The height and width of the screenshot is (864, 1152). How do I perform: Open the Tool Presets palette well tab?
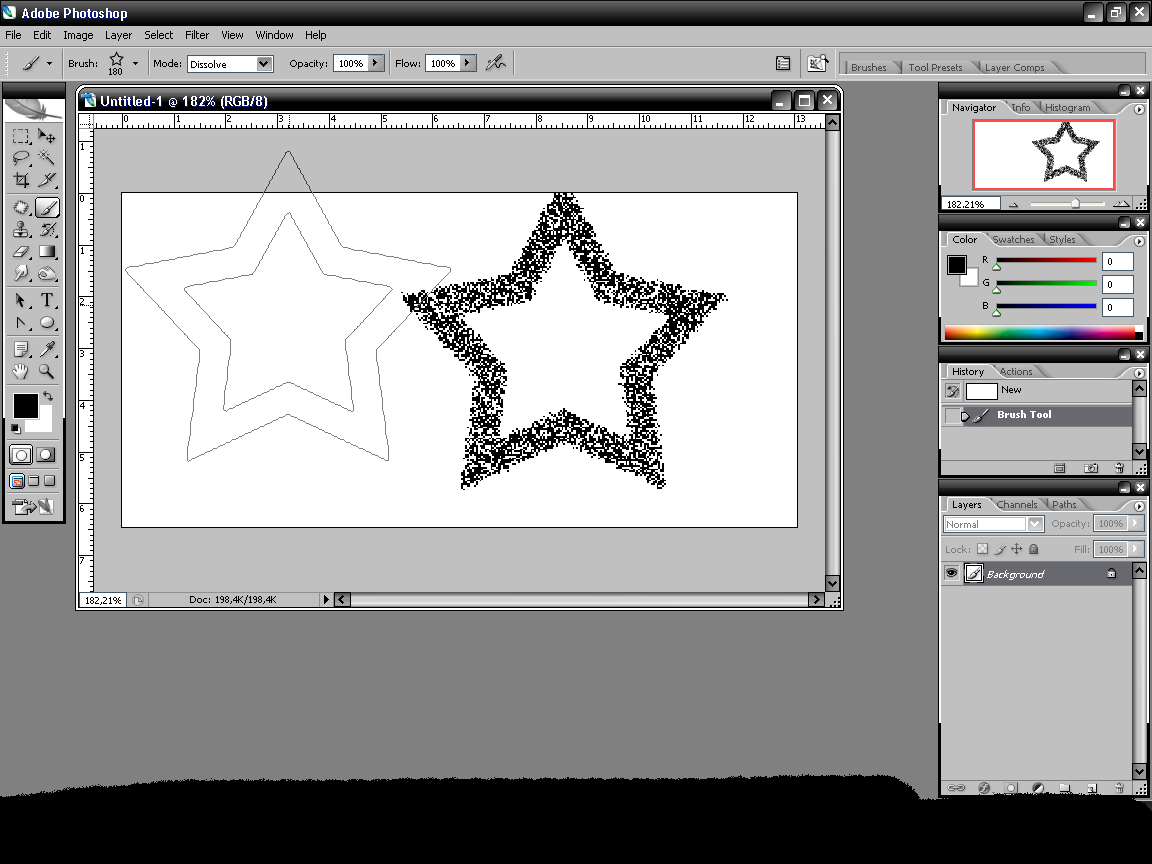(x=935, y=68)
